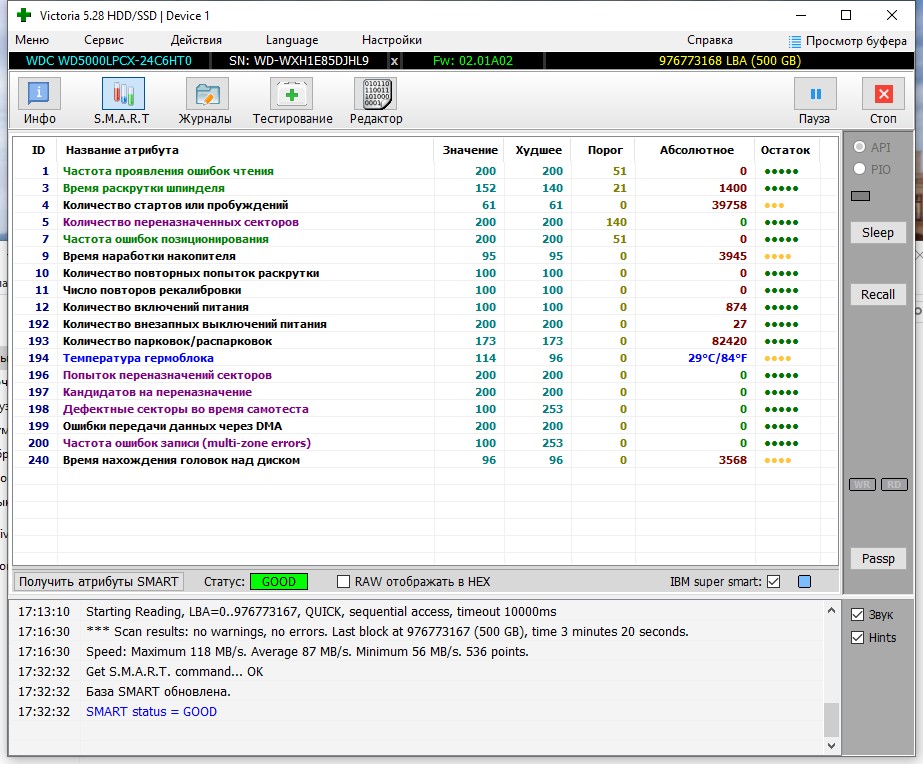Click the log scrollbar up arrow

tap(831, 610)
